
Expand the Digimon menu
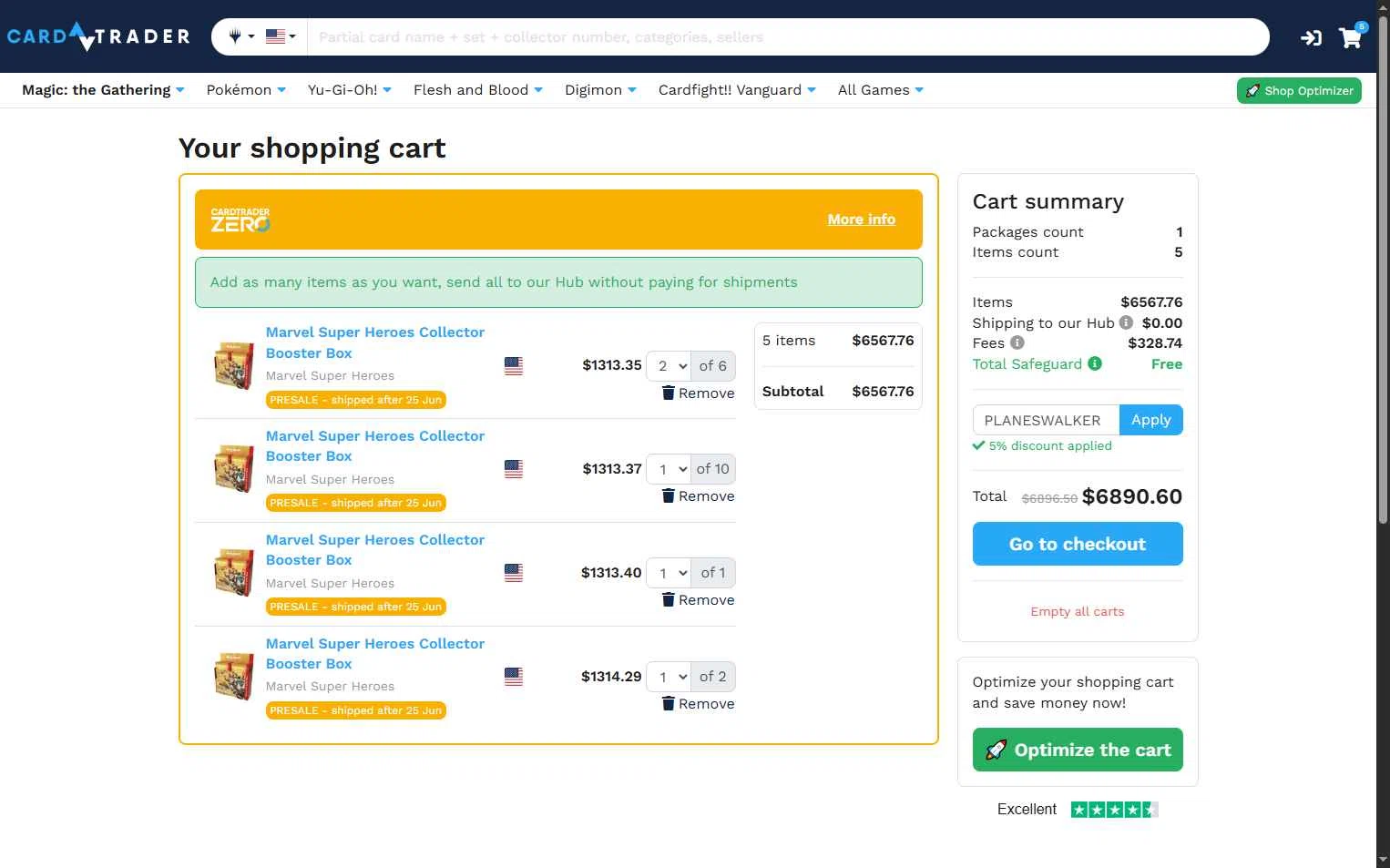[x=600, y=89]
